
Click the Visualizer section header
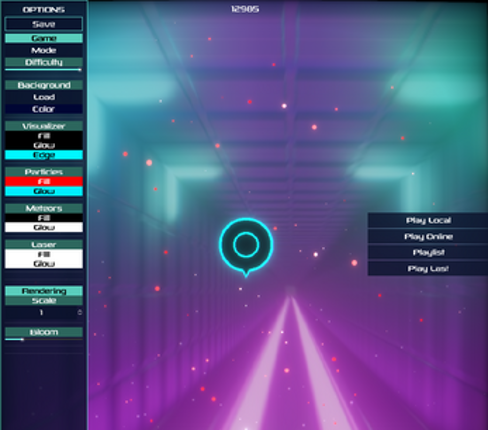(44, 126)
